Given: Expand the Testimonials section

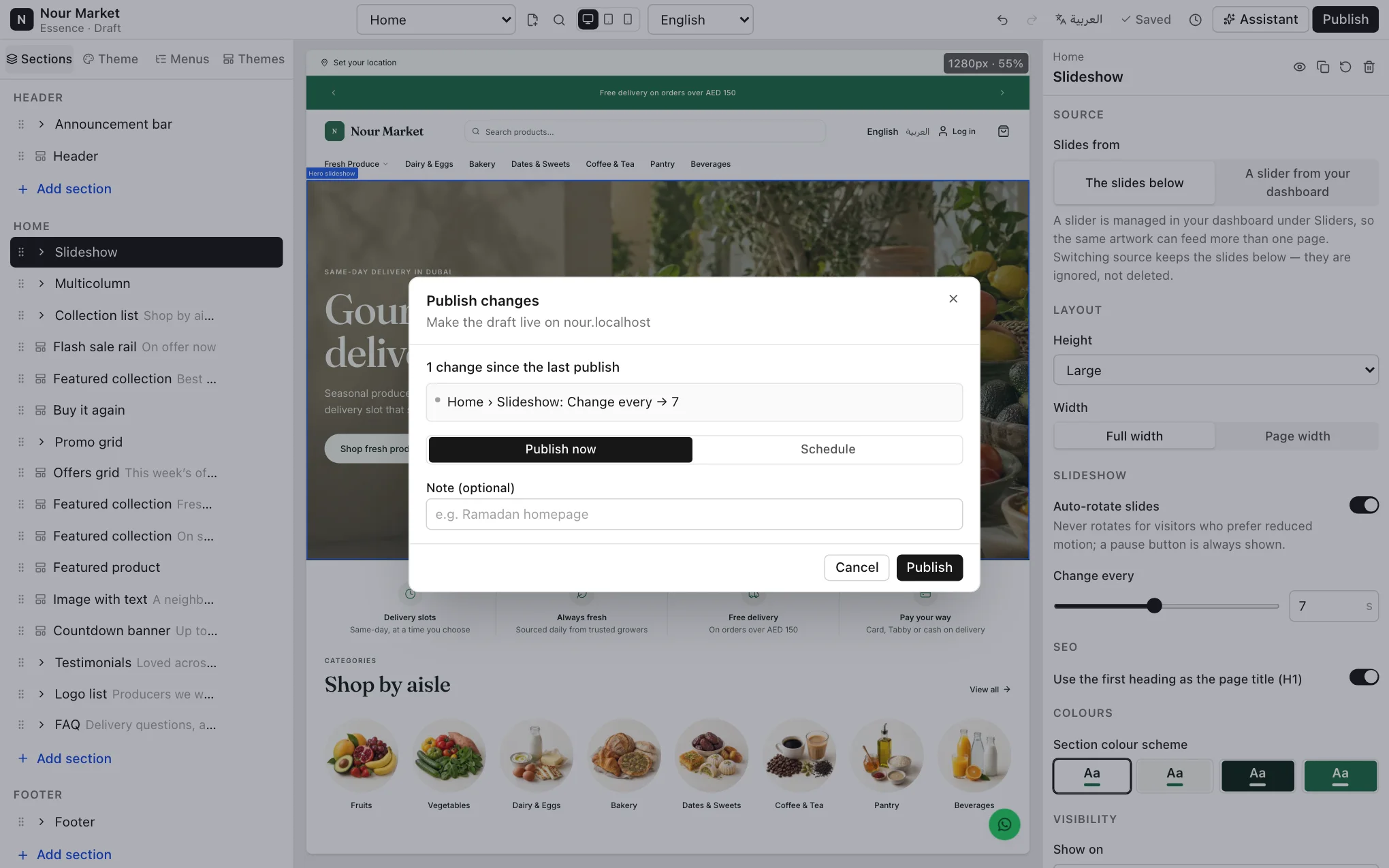Looking at the screenshot, I should click(42, 662).
